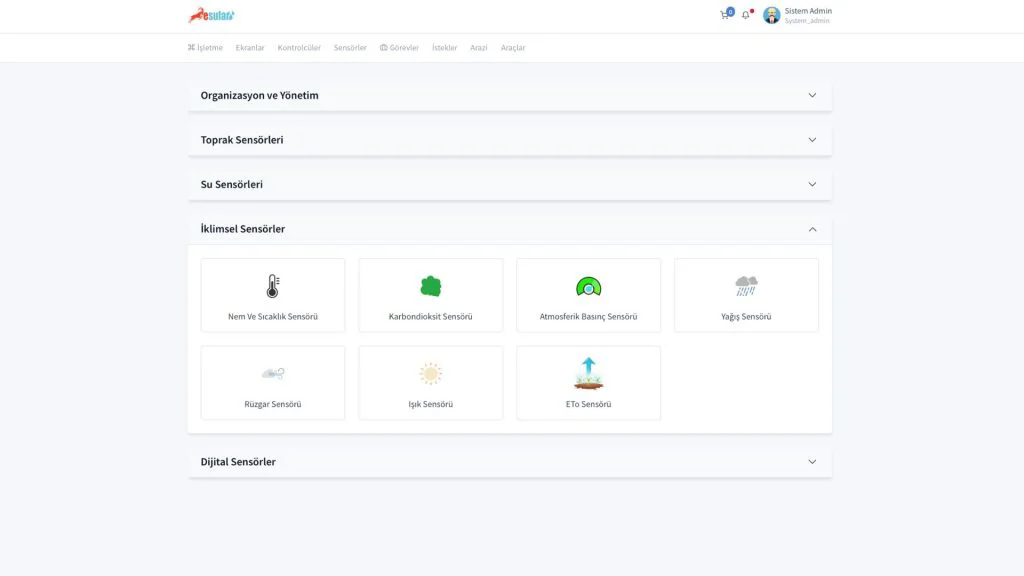Go to the Görevler menu
Viewport: 1024px width, 576px height.
[x=399, y=48]
